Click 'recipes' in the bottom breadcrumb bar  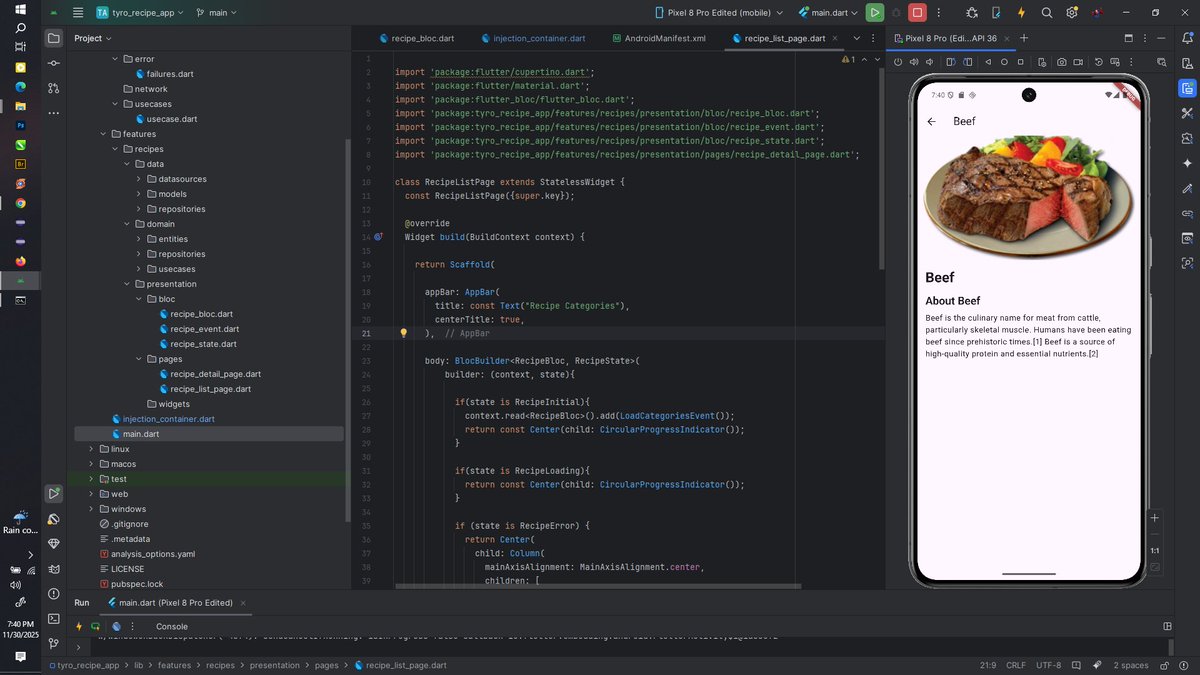coord(220,664)
